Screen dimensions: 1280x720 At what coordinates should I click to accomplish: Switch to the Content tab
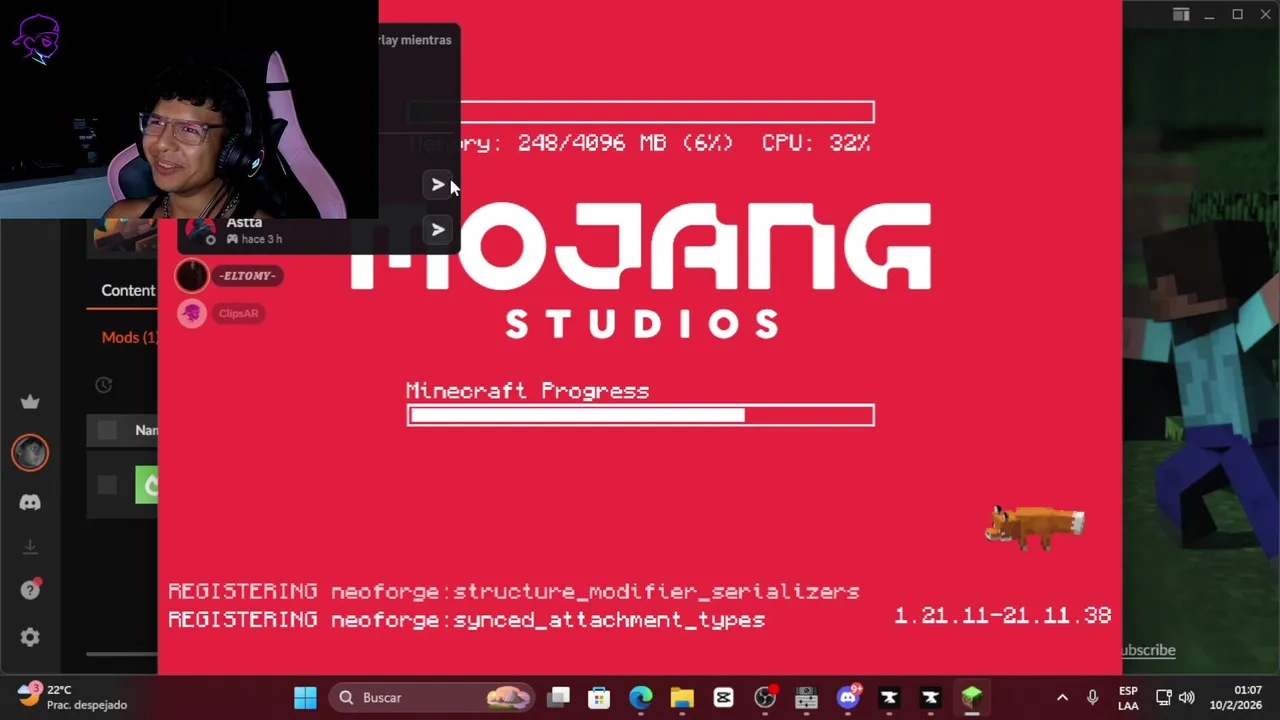128,290
